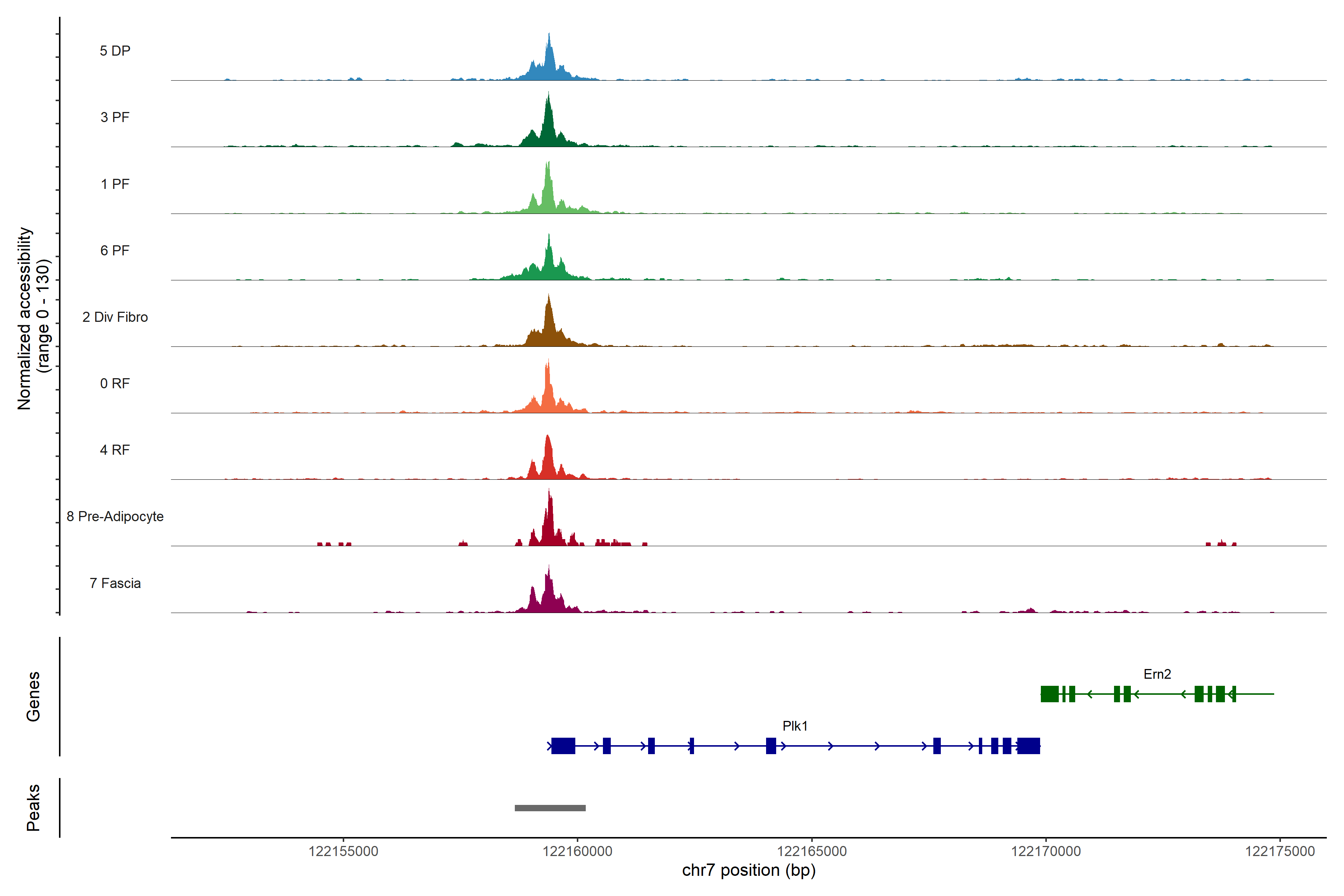Click the 7 Fascia track label
Image resolution: width=1344 pixels, height=896 pixels.
115,583
